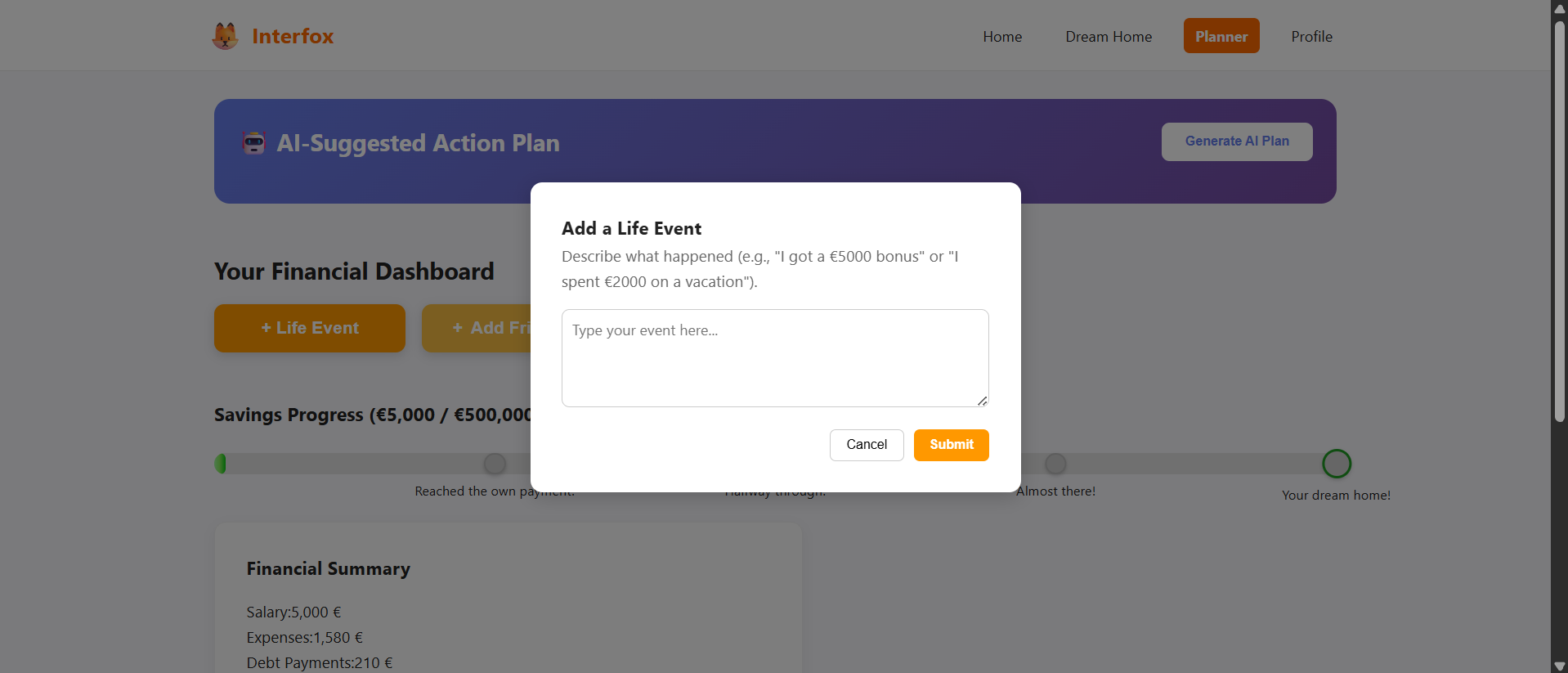Click the 'Your dream home' milestone circle
This screenshot has height=673, width=1568.
[x=1336, y=464]
